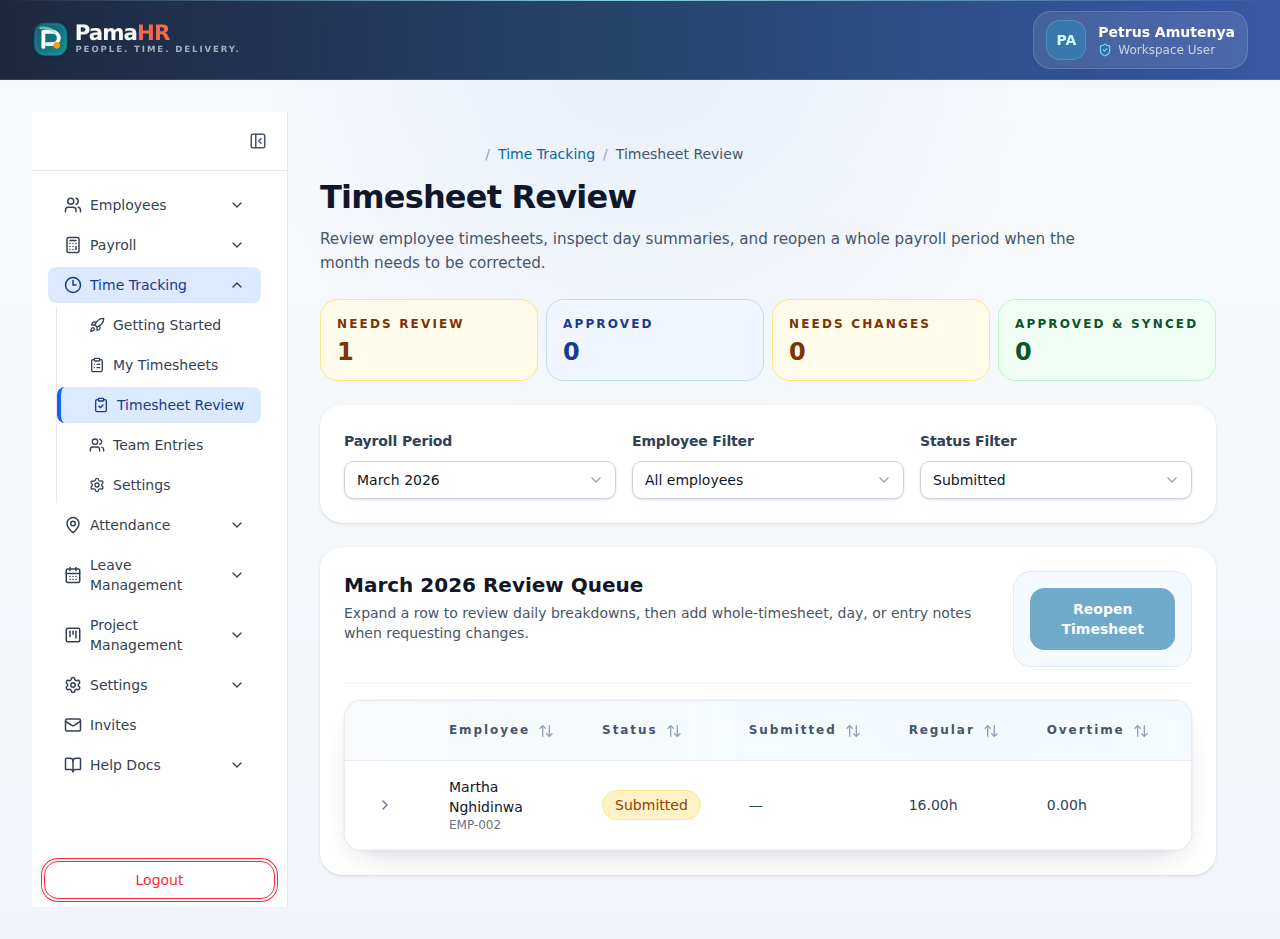Expand the Leave Management chevron
The image size is (1280, 939).
pyautogui.click(x=237, y=575)
